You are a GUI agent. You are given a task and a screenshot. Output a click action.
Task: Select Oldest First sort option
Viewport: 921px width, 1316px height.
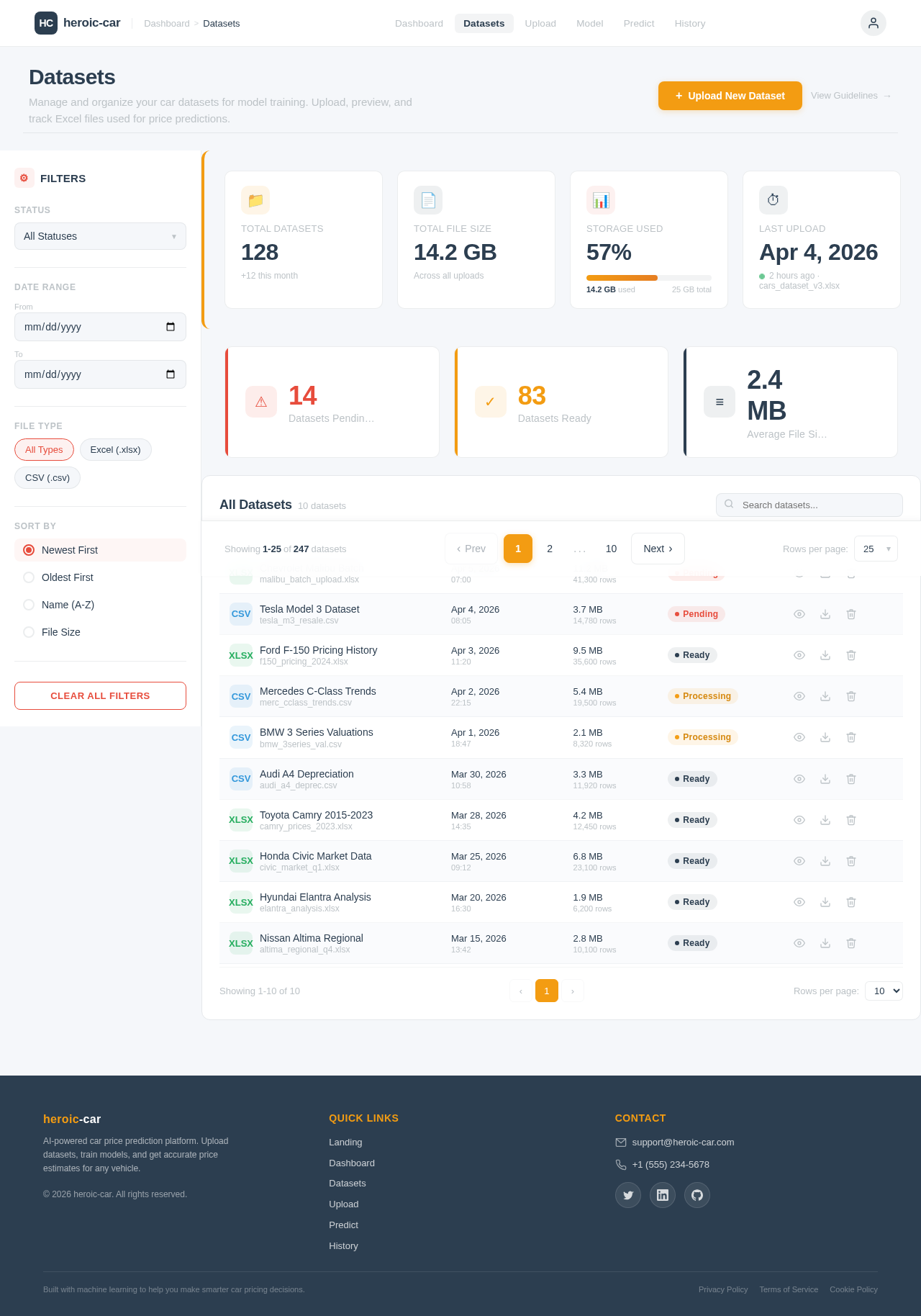(x=100, y=577)
